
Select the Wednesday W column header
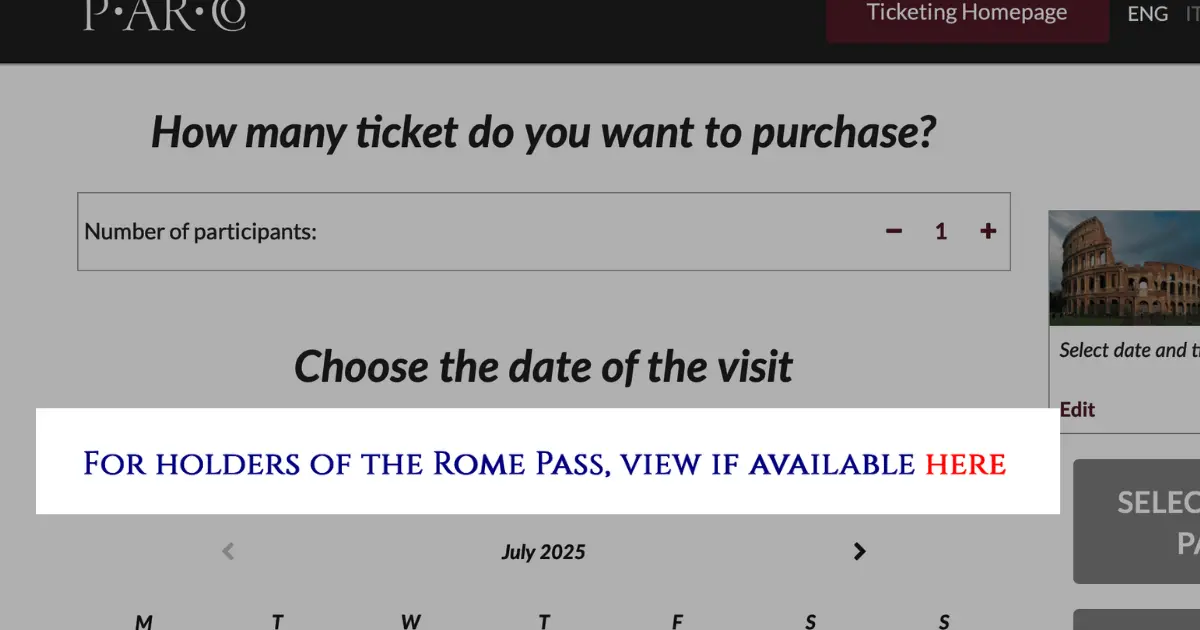pos(410,621)
